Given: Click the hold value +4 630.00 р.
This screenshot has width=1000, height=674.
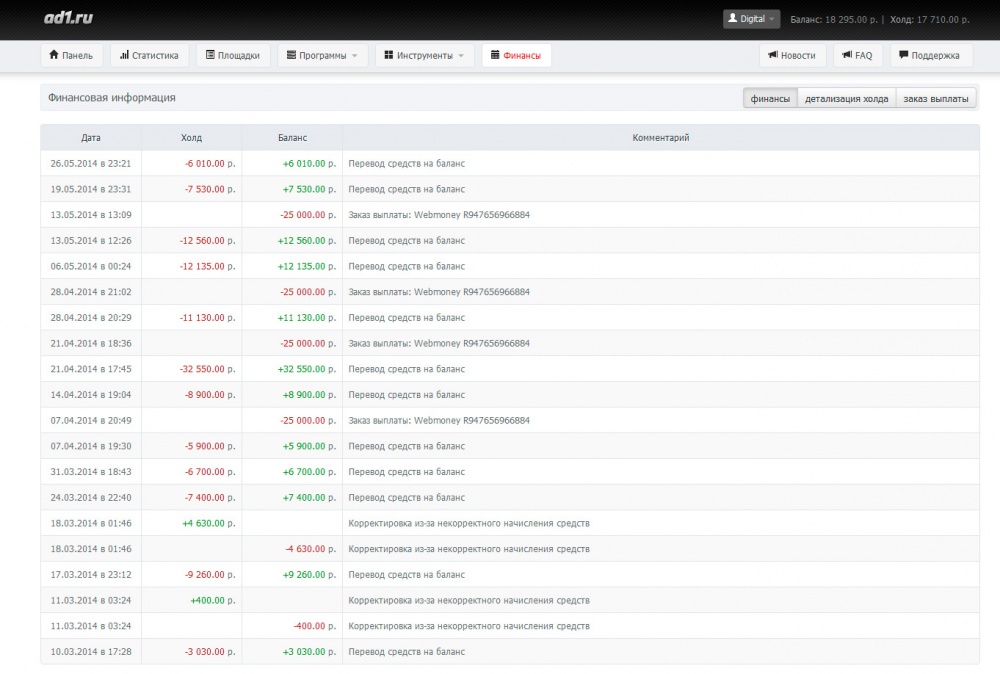Looking at the screenshot, I should tap(209, 524).
